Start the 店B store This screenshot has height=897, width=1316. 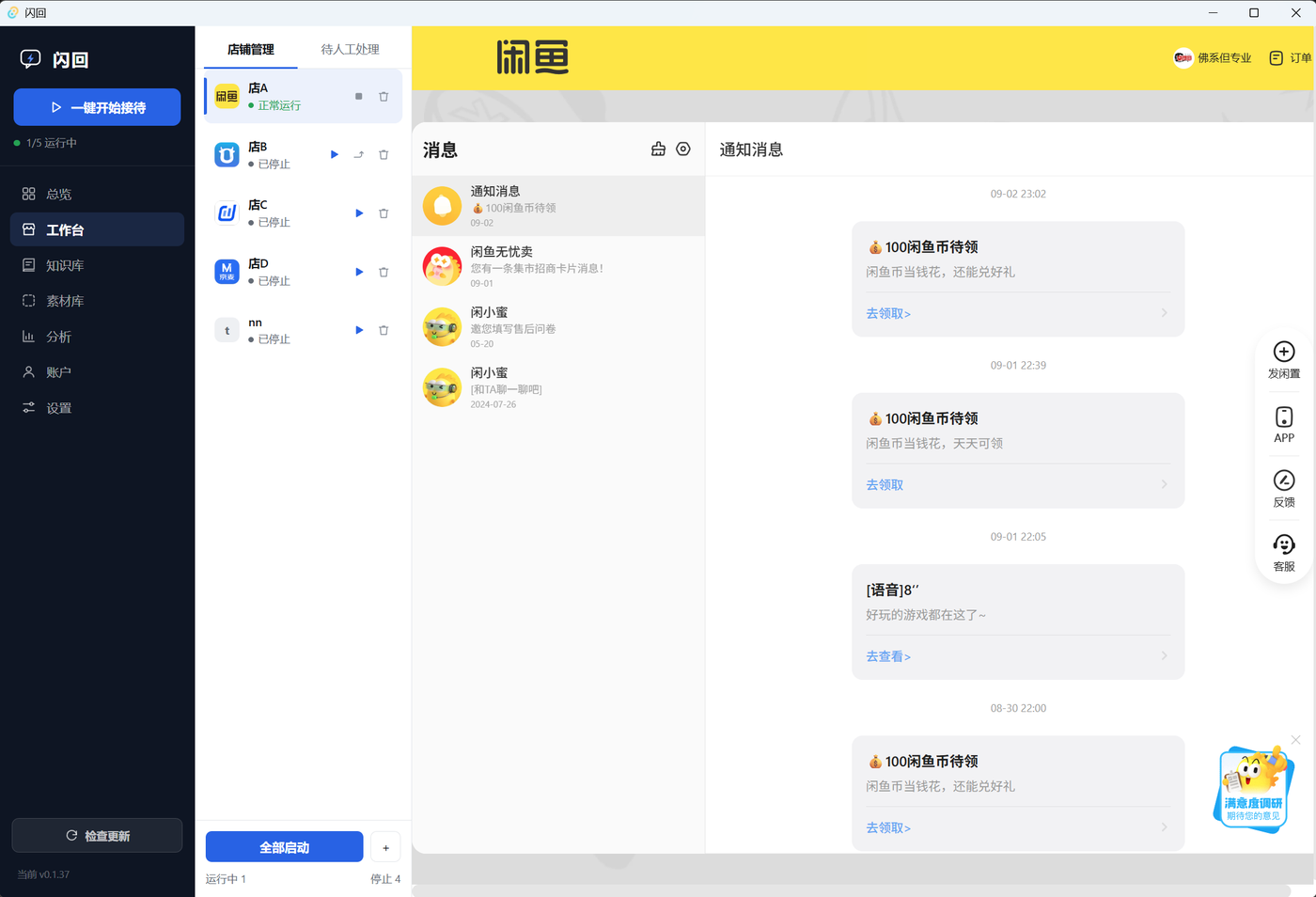point(335,155)
